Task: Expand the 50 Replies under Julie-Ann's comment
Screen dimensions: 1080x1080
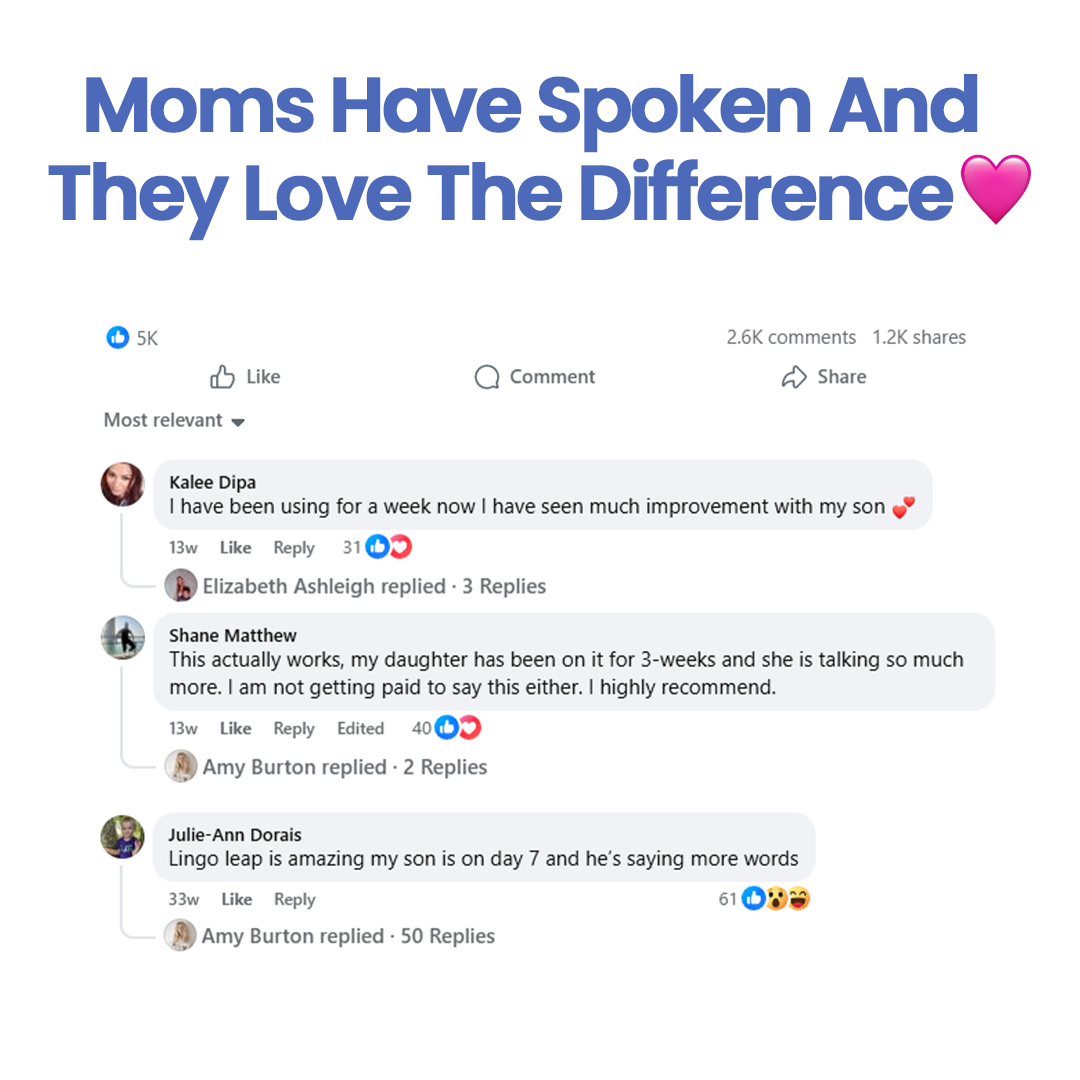Action: [447, 936]
